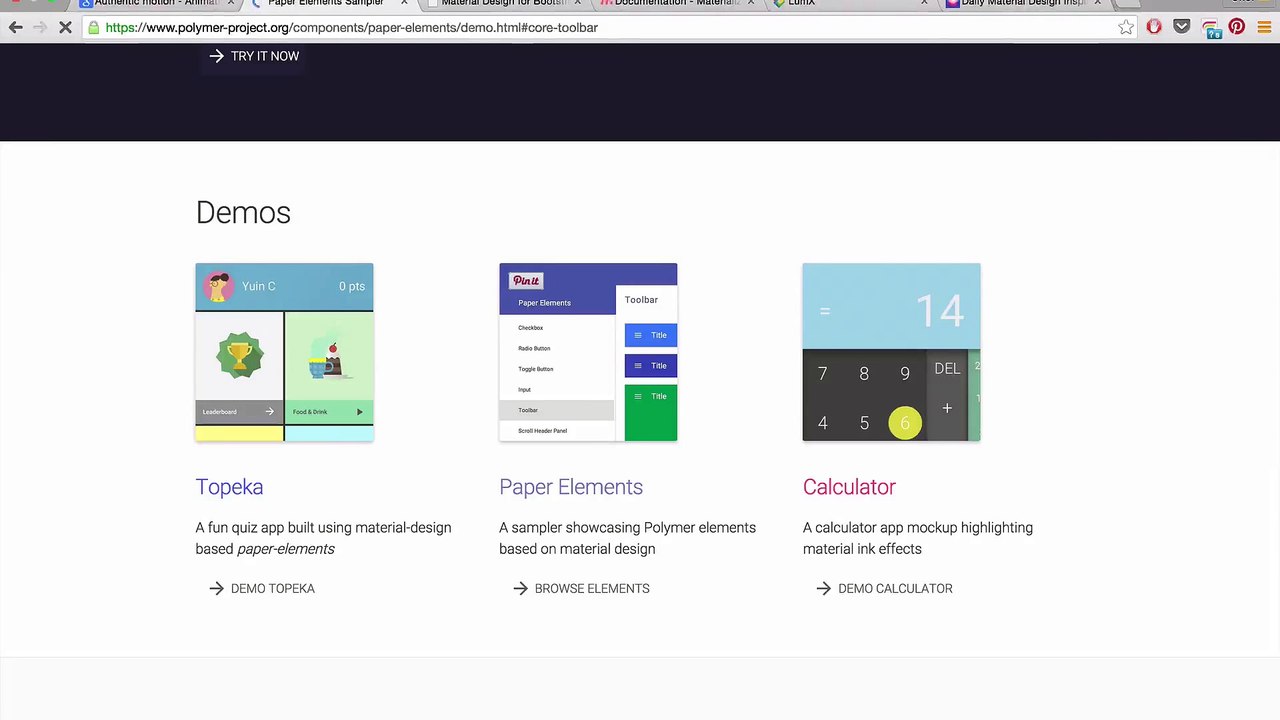Switch to the Material Design for Bootstrap tab
1280x720 pixels.
[x=503, y=4]
